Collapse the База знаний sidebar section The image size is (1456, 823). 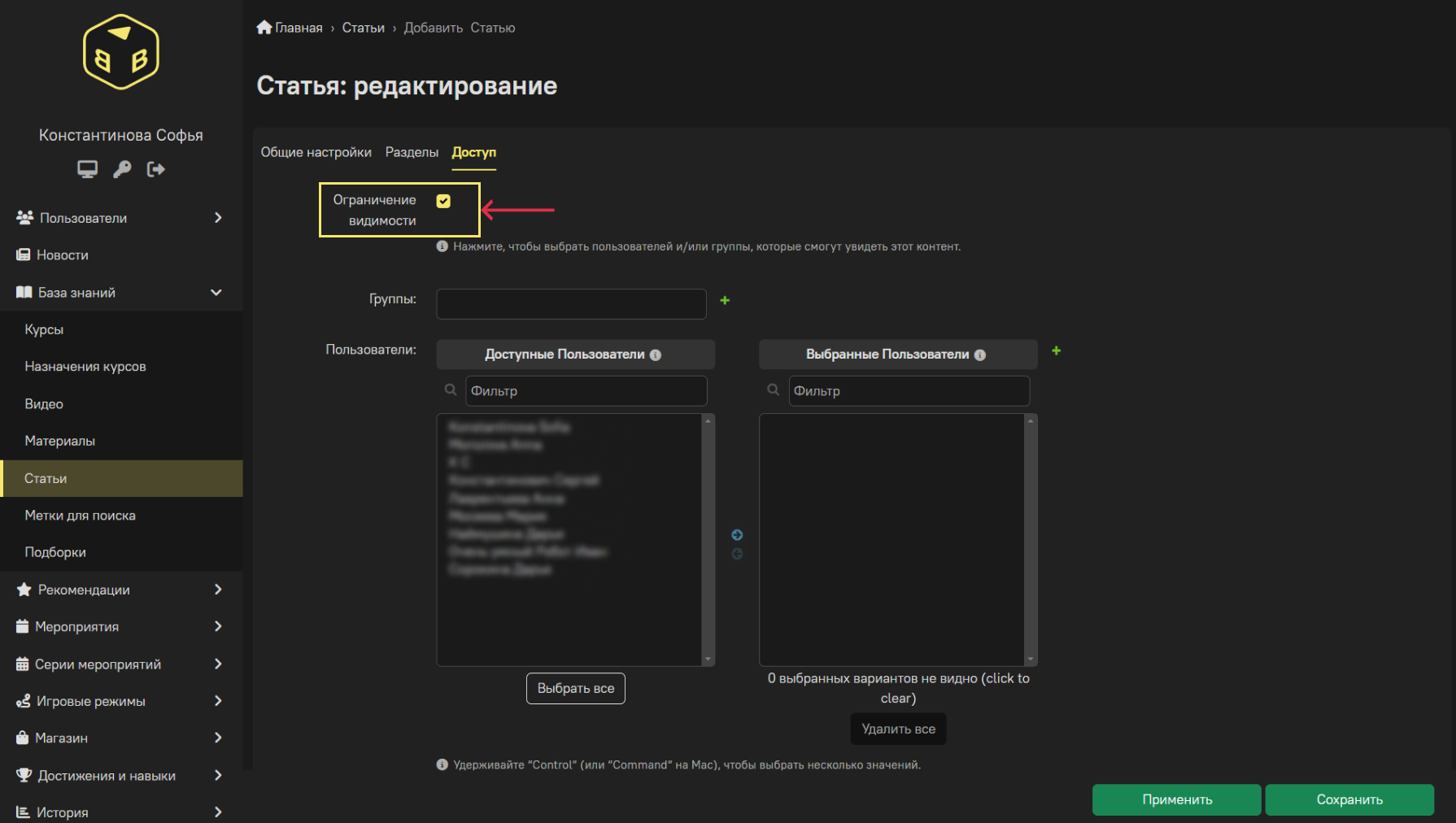click(216, 293)
